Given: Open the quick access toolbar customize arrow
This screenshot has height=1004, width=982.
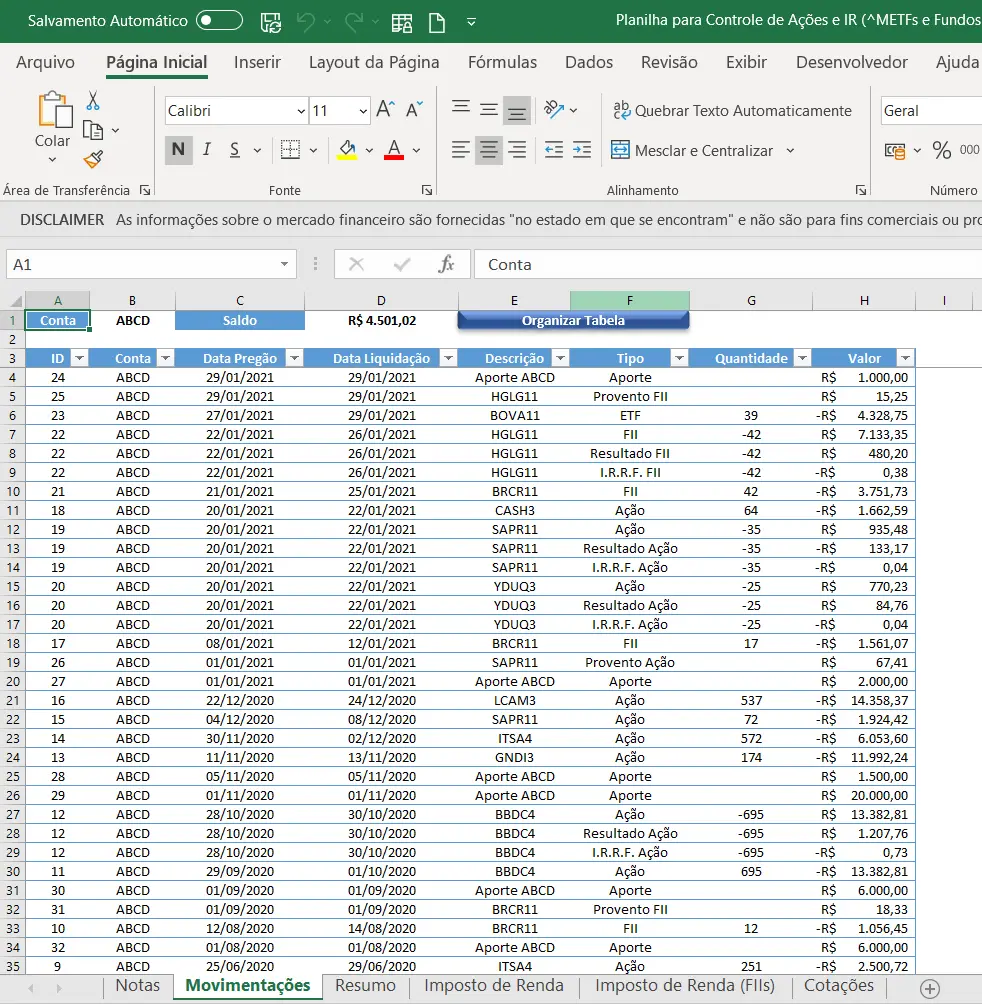Looking at the screenshot, I should tap(471, 22).
